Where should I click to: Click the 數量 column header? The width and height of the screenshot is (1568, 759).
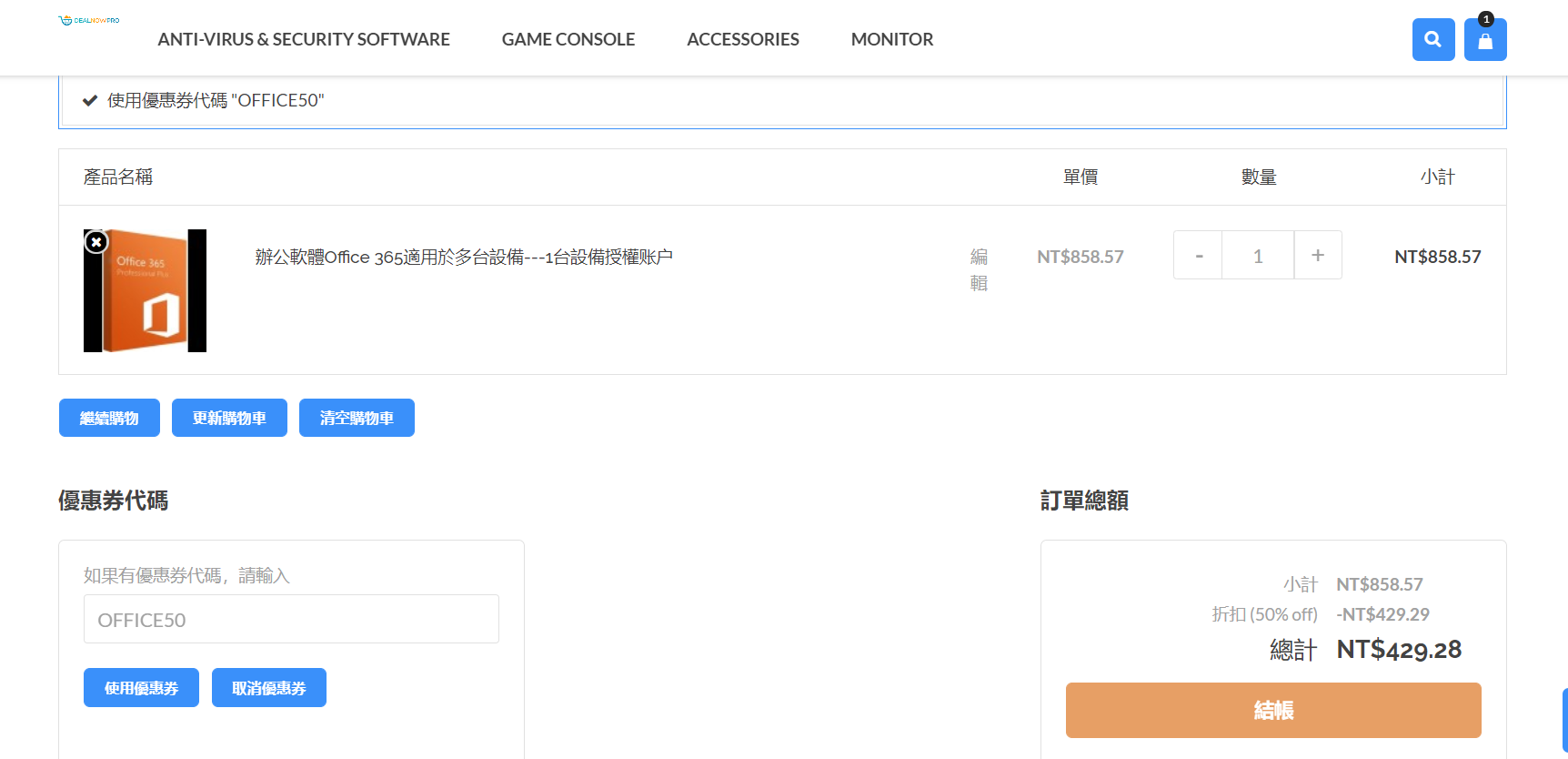(x=1259, y=177)
